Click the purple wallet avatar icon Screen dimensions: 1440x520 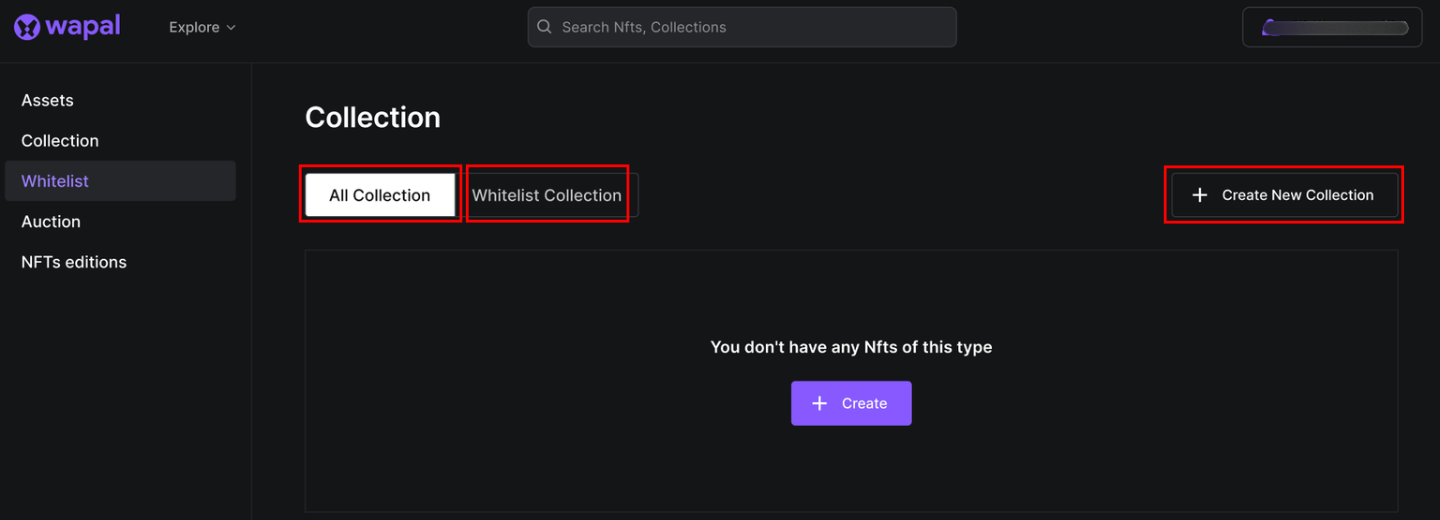(1270, 28)
